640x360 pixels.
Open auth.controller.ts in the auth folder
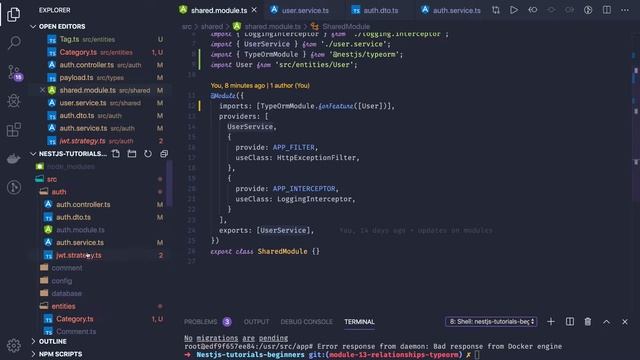83,204
